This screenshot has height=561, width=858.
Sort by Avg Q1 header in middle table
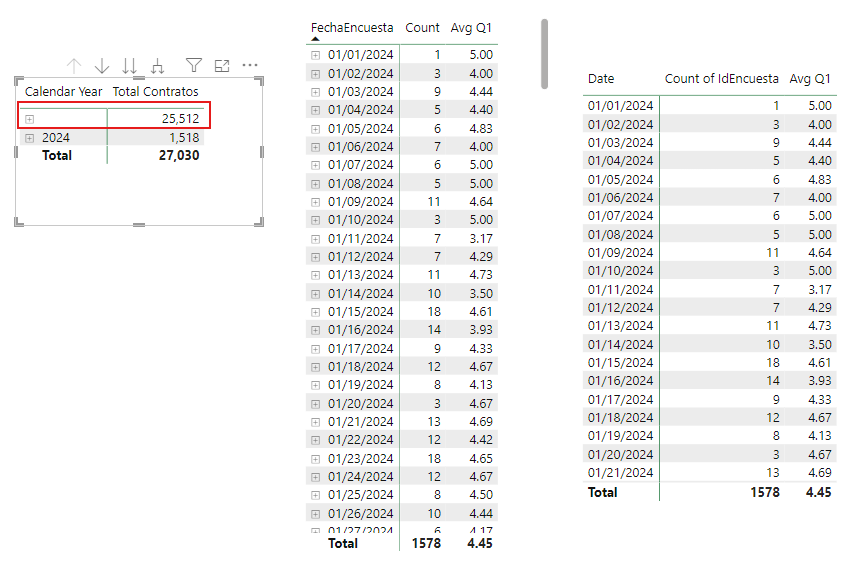pos(471,28)
